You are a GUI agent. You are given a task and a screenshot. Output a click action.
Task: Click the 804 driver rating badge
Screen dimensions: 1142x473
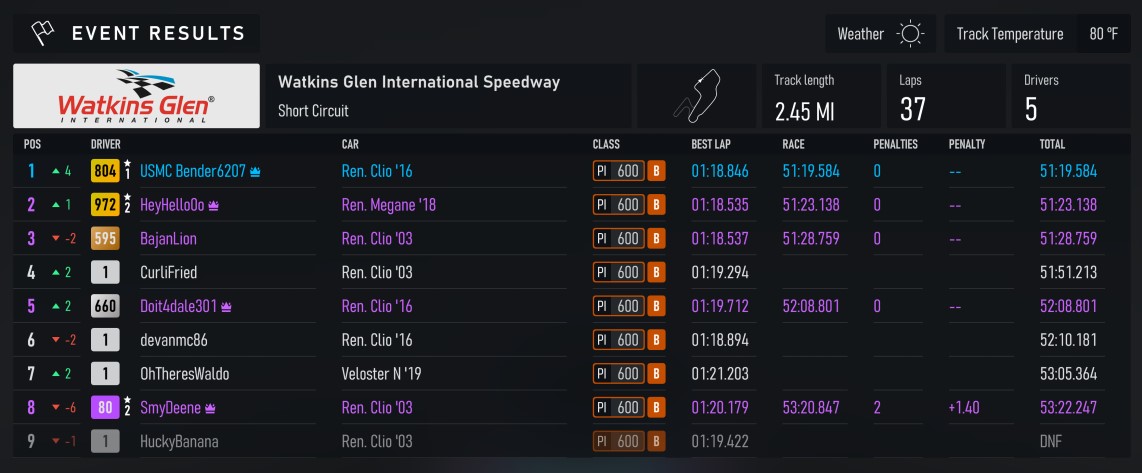[x=105, y=171]
